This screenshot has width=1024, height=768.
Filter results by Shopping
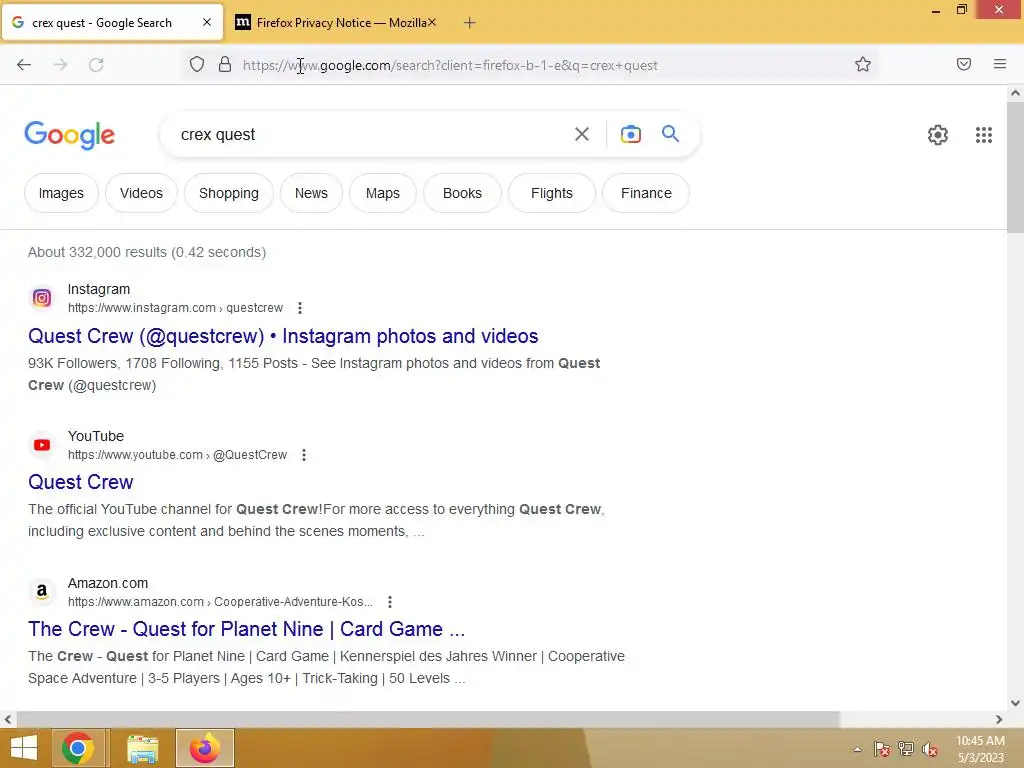click(229, 193)
